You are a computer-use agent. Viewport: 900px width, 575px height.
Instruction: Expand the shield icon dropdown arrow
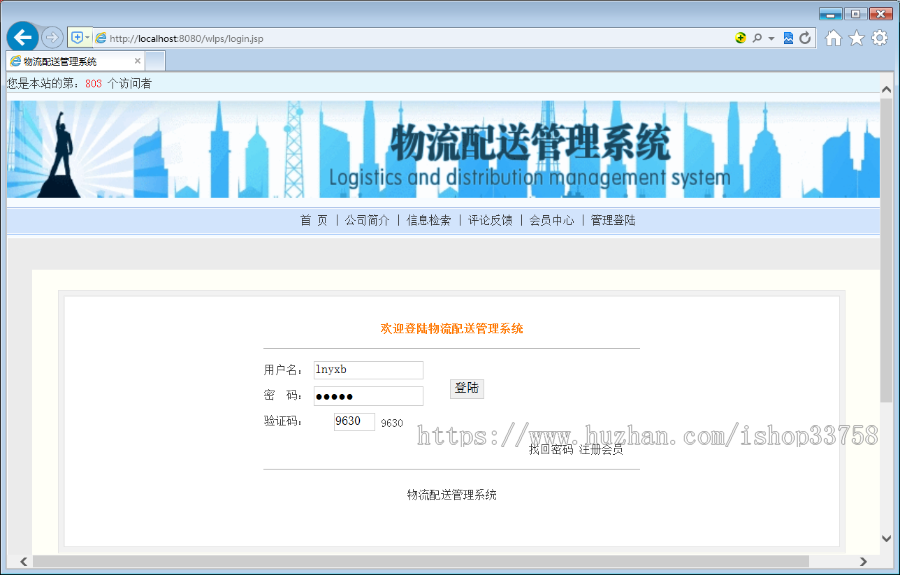[87, 38]
